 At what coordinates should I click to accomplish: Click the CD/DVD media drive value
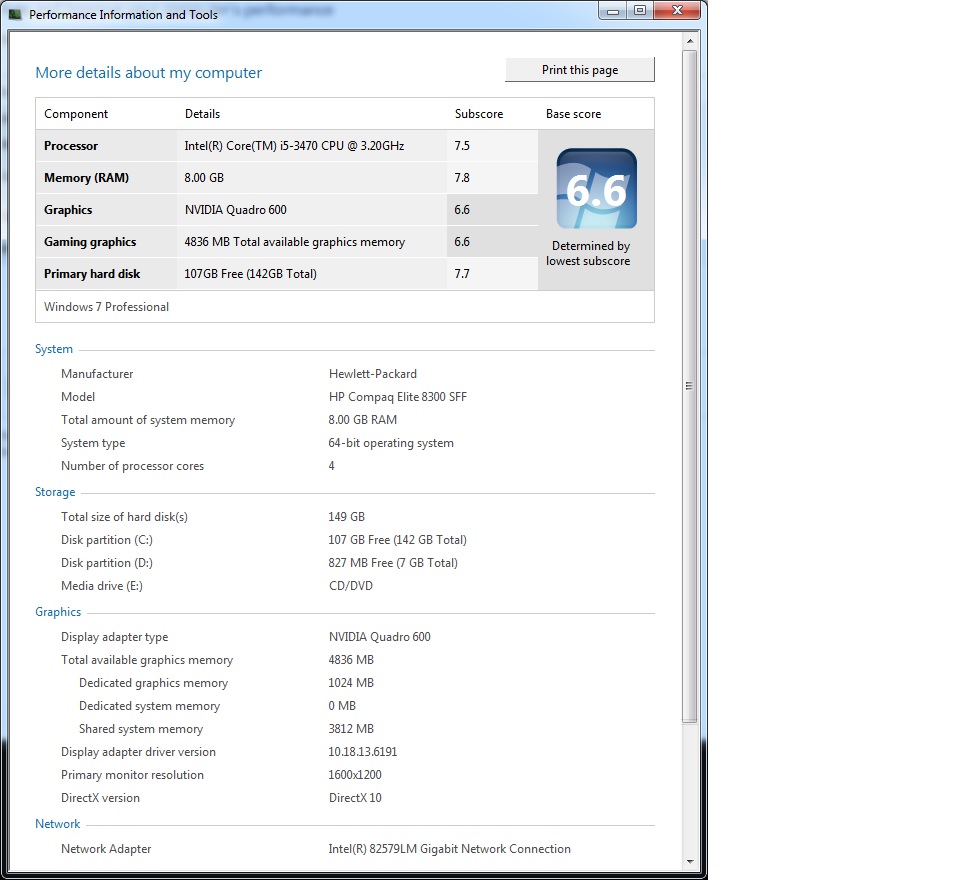coord(351,585)
